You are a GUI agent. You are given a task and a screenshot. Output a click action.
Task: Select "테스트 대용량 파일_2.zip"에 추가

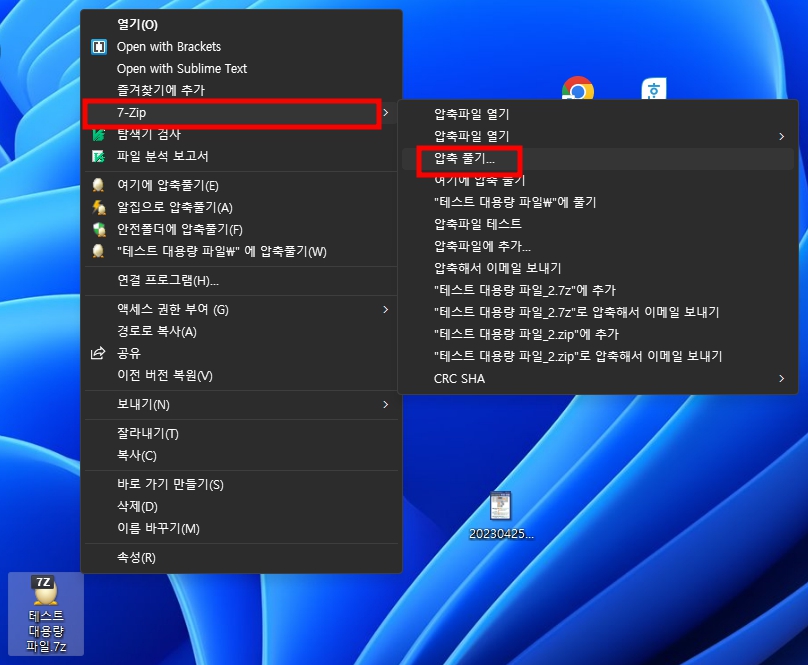[x=598, y=335]
